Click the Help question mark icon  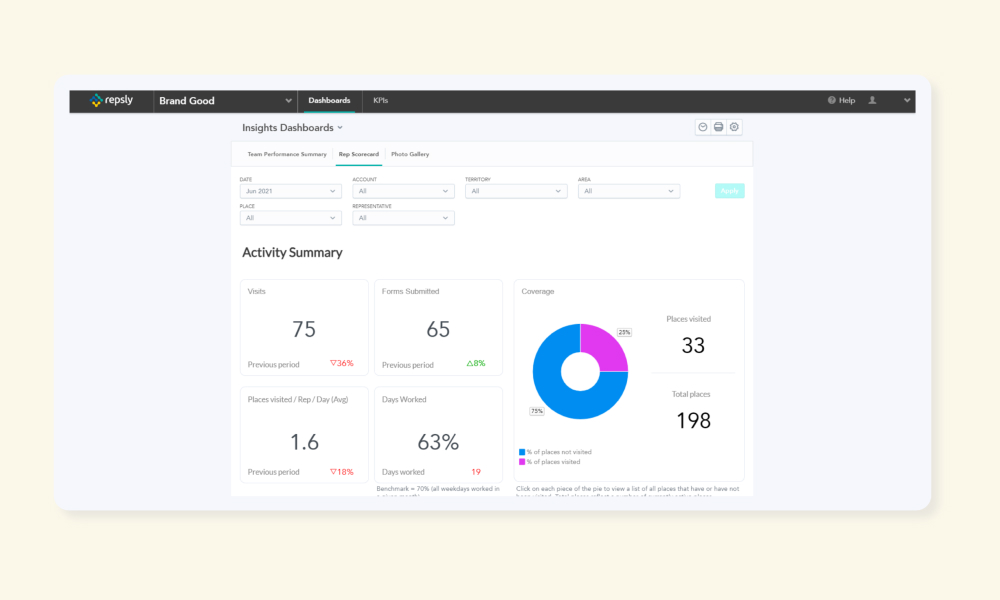(x=832, y=100)
